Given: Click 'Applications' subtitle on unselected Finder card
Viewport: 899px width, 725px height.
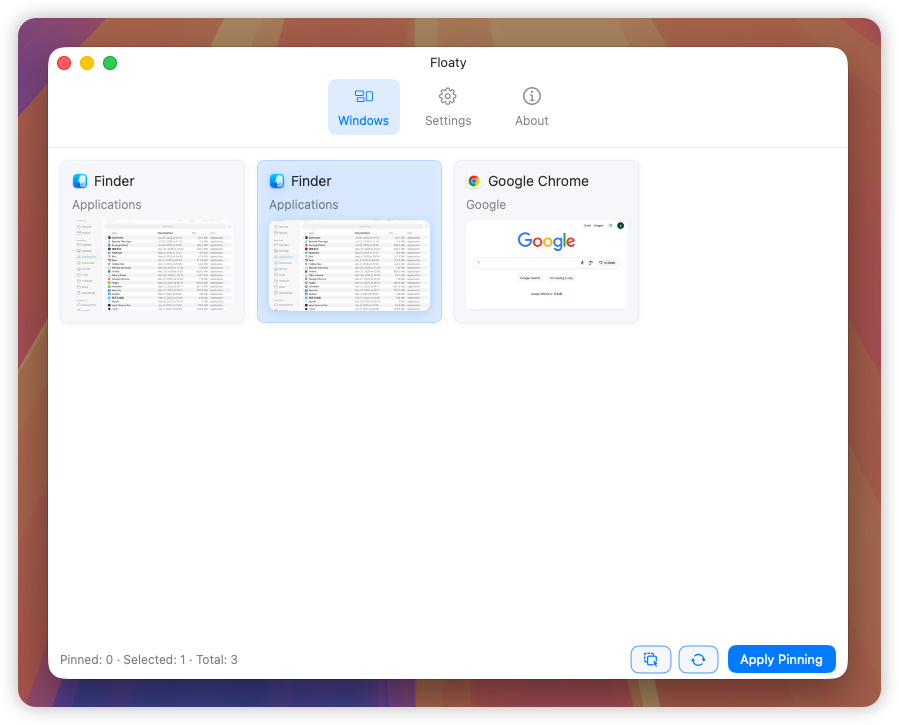Looking at the screenshot, I should [x=107, y=205].
